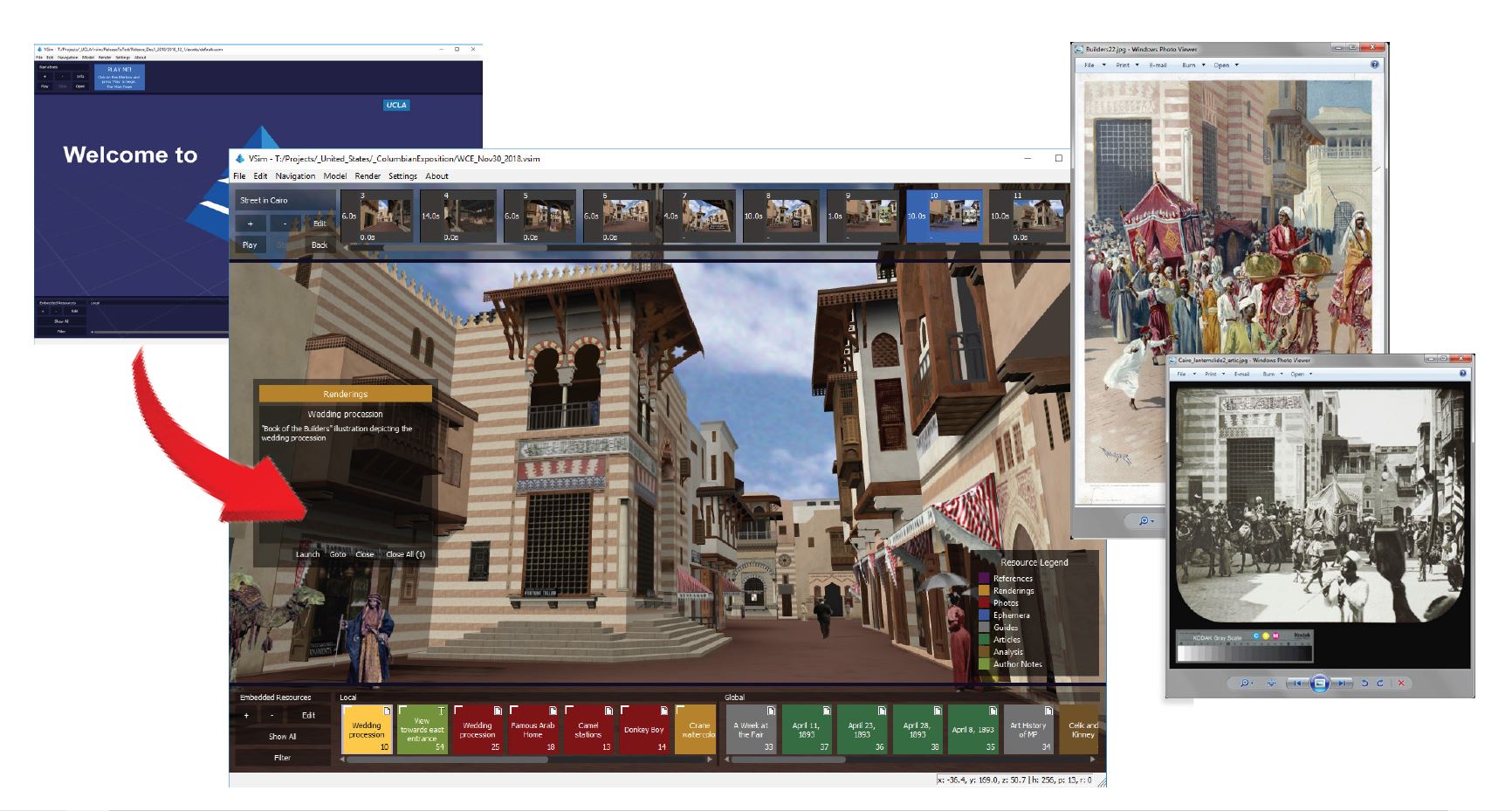The image size is (1512, 811).
Task: Expand Burn dropdown in Cairo lantern slide viewer
Action: click(1271, 374)
